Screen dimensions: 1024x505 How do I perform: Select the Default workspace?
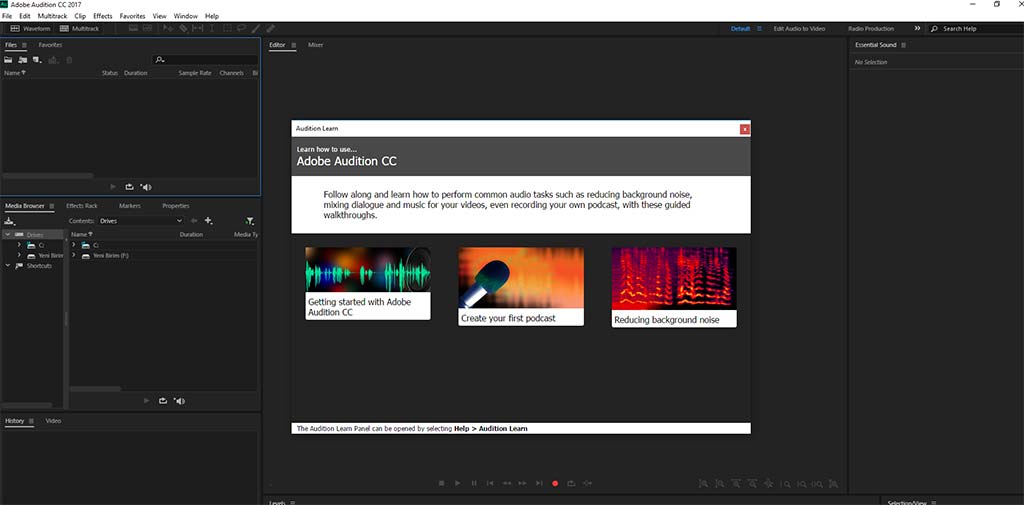741,29
